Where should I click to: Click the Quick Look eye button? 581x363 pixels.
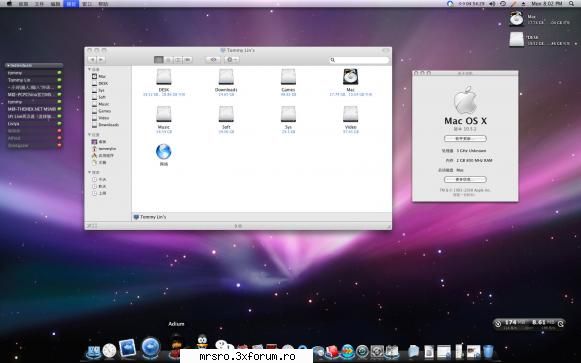coord(213,60)
